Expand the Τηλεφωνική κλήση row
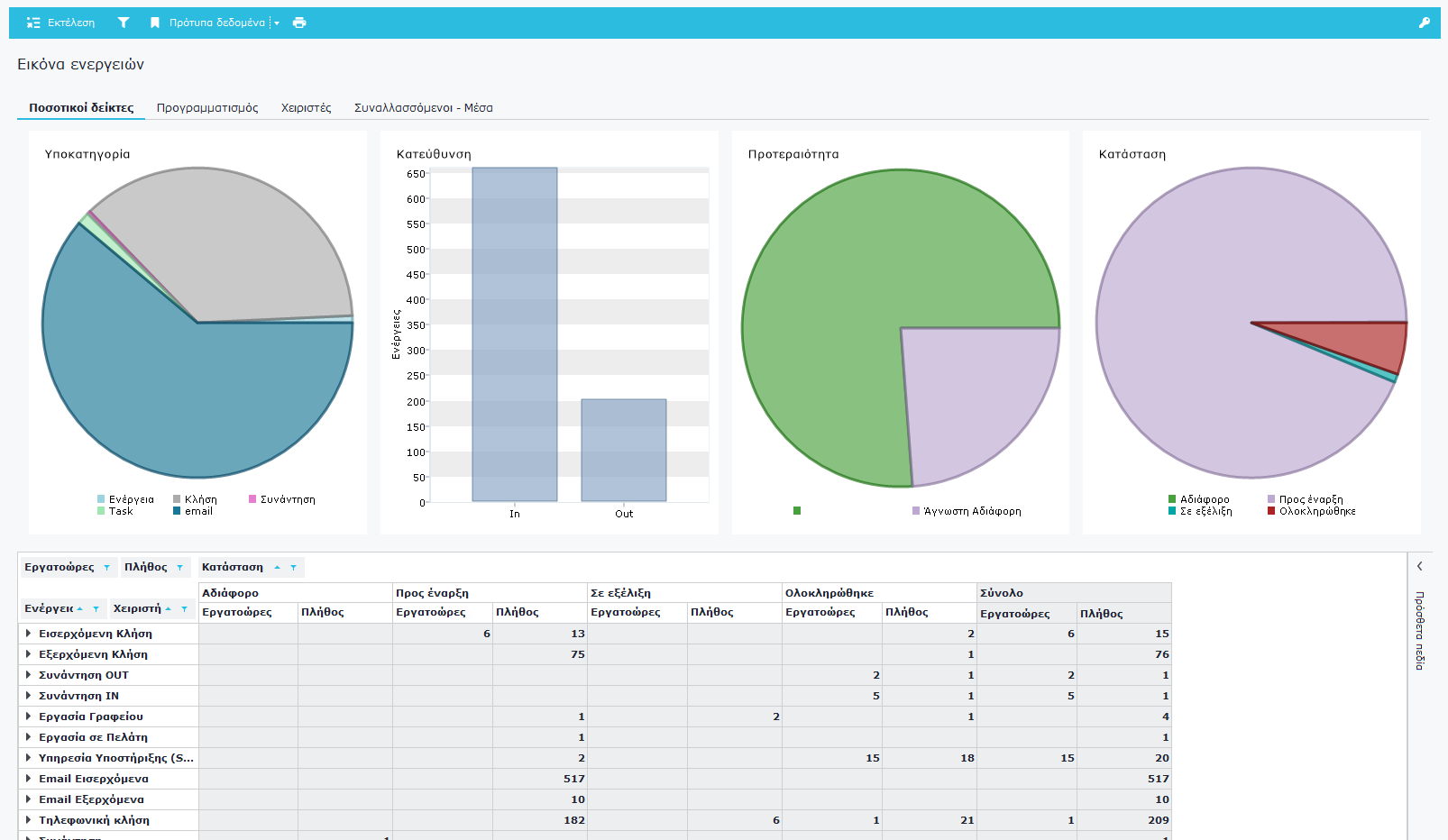The height and width of the screenshot is (840, 1448). pos(28,820)
